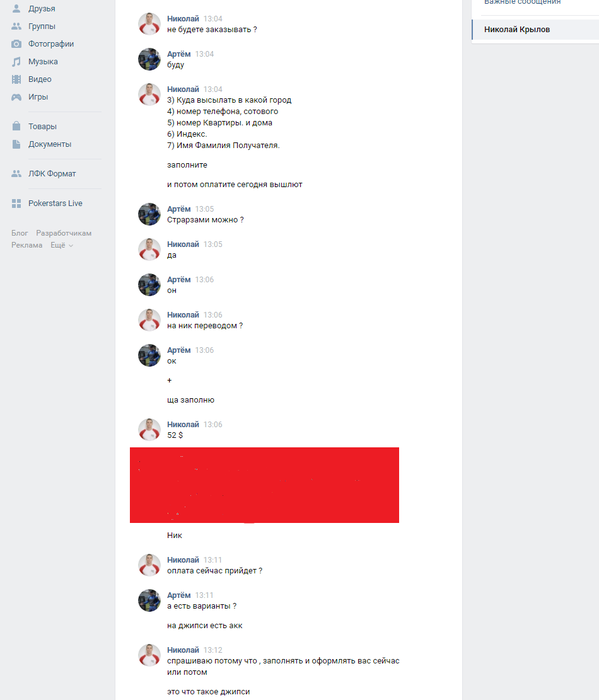Open the Важные сообщения tab
The image size is (599, 700).
click(522, 3)
